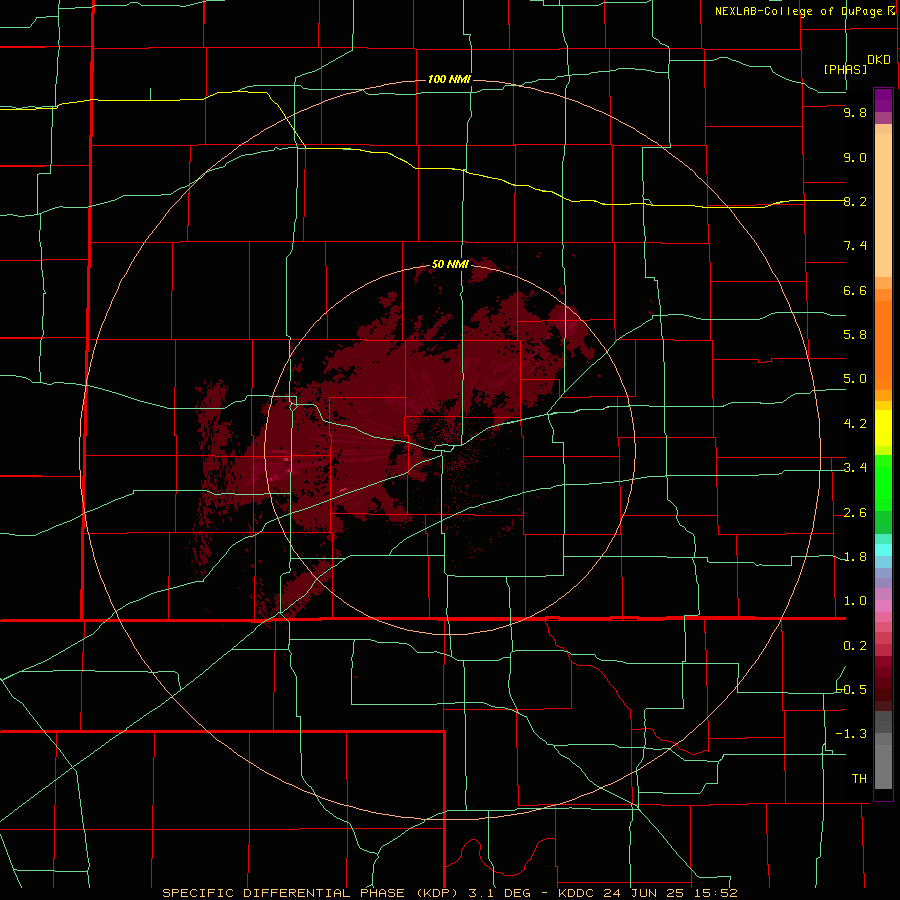
Task: Click the 50 NMI range ring label
Action: click(450, 264)
